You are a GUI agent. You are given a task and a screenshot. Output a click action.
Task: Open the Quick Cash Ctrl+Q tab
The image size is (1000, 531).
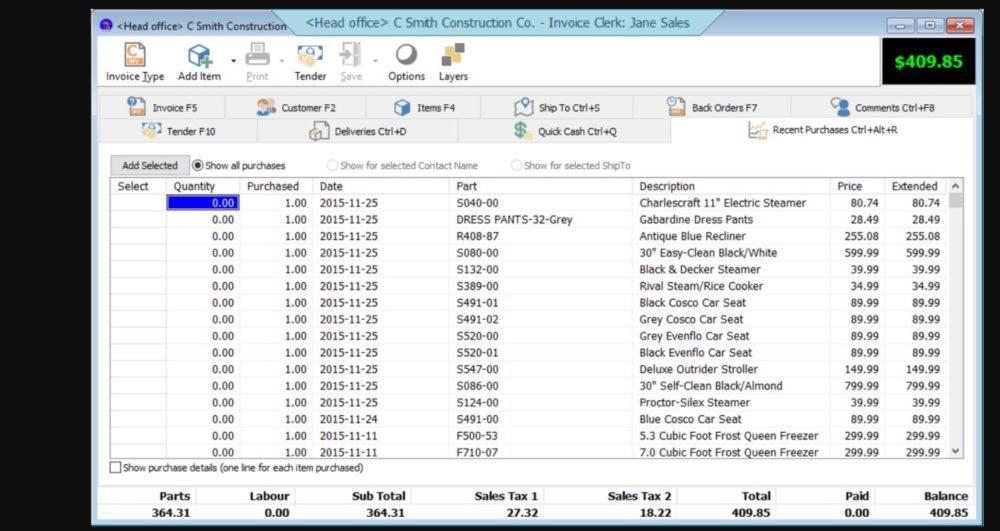(x=564, y=131)
